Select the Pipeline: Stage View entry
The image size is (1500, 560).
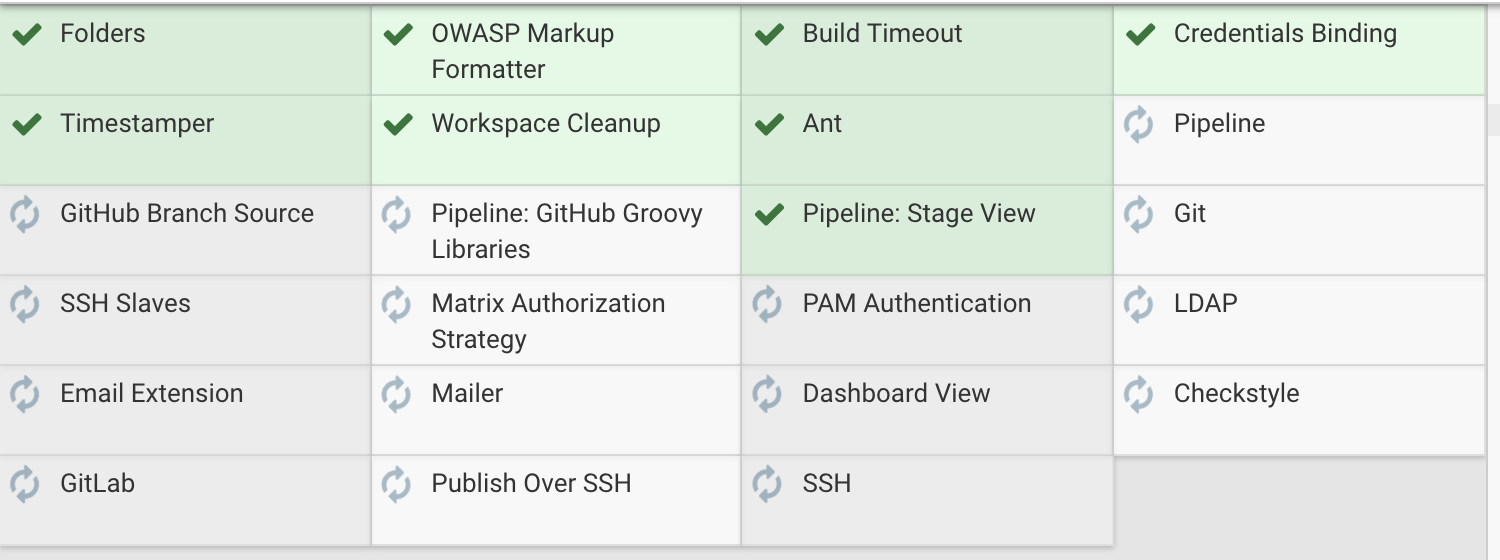click(x=919, y=214)
